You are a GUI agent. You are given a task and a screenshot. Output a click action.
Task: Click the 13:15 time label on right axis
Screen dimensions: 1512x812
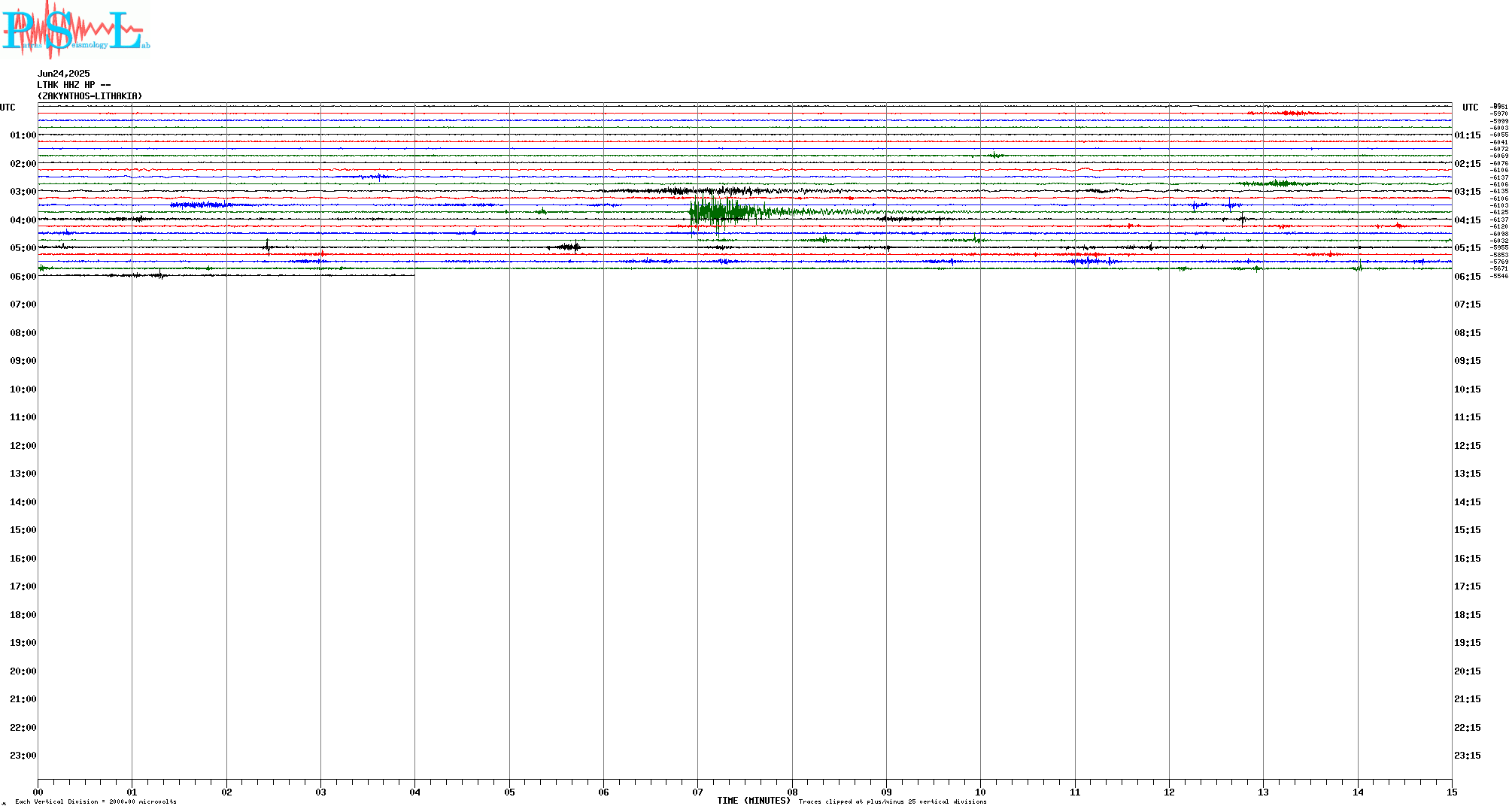point(1468,474)
